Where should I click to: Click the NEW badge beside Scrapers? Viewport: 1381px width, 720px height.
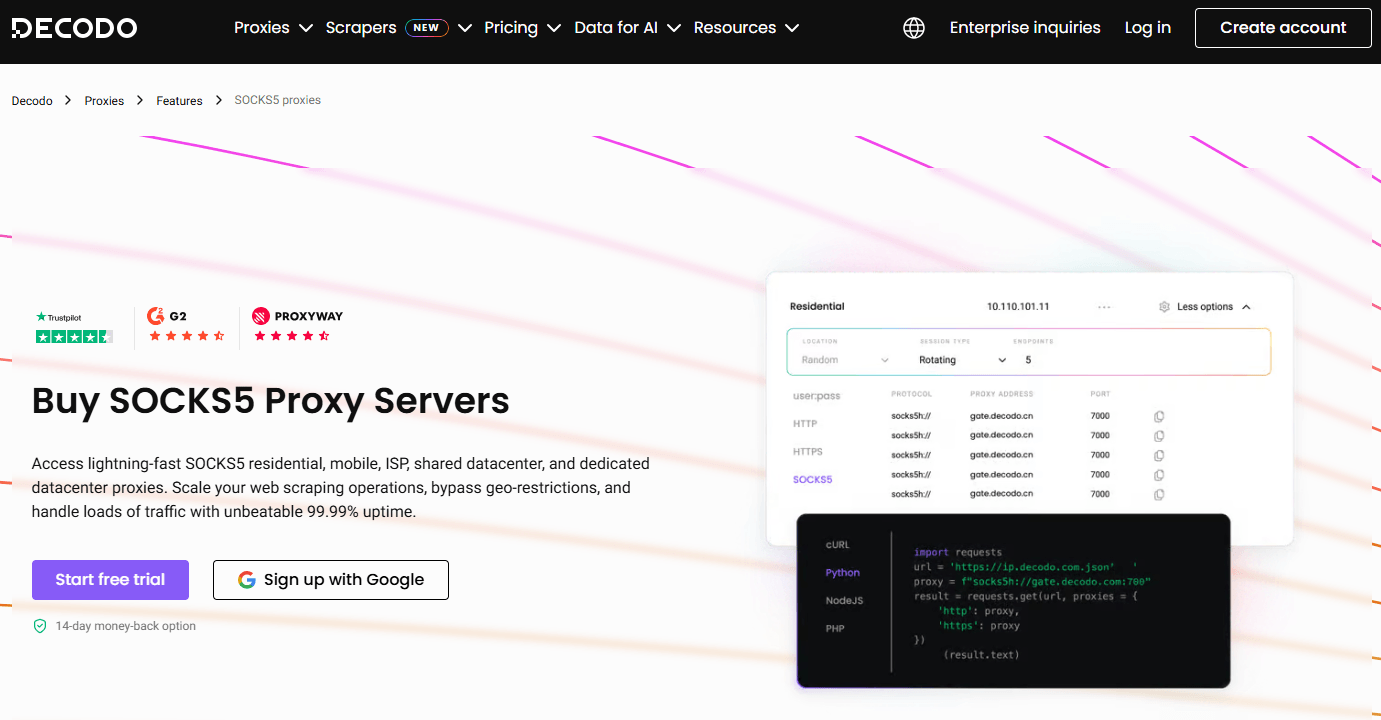pos(427,28)
